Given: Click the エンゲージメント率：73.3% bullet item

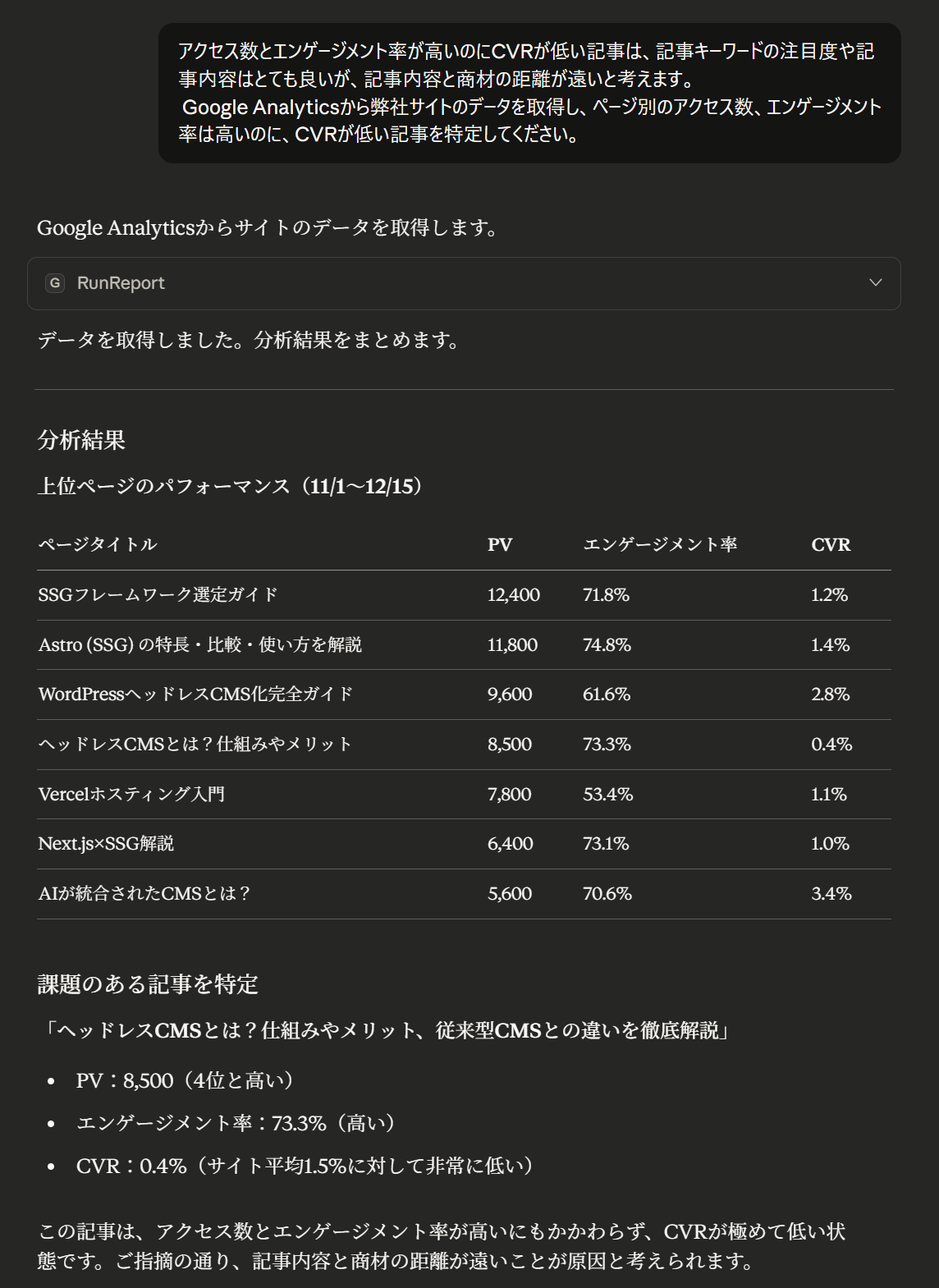Looking at the screenshot, I should (236, 1123).
